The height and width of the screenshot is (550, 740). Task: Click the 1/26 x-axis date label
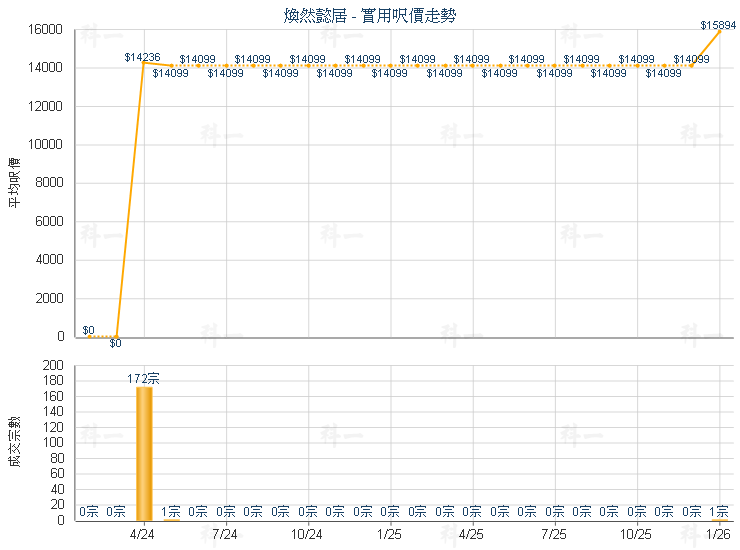coord(718,534)
